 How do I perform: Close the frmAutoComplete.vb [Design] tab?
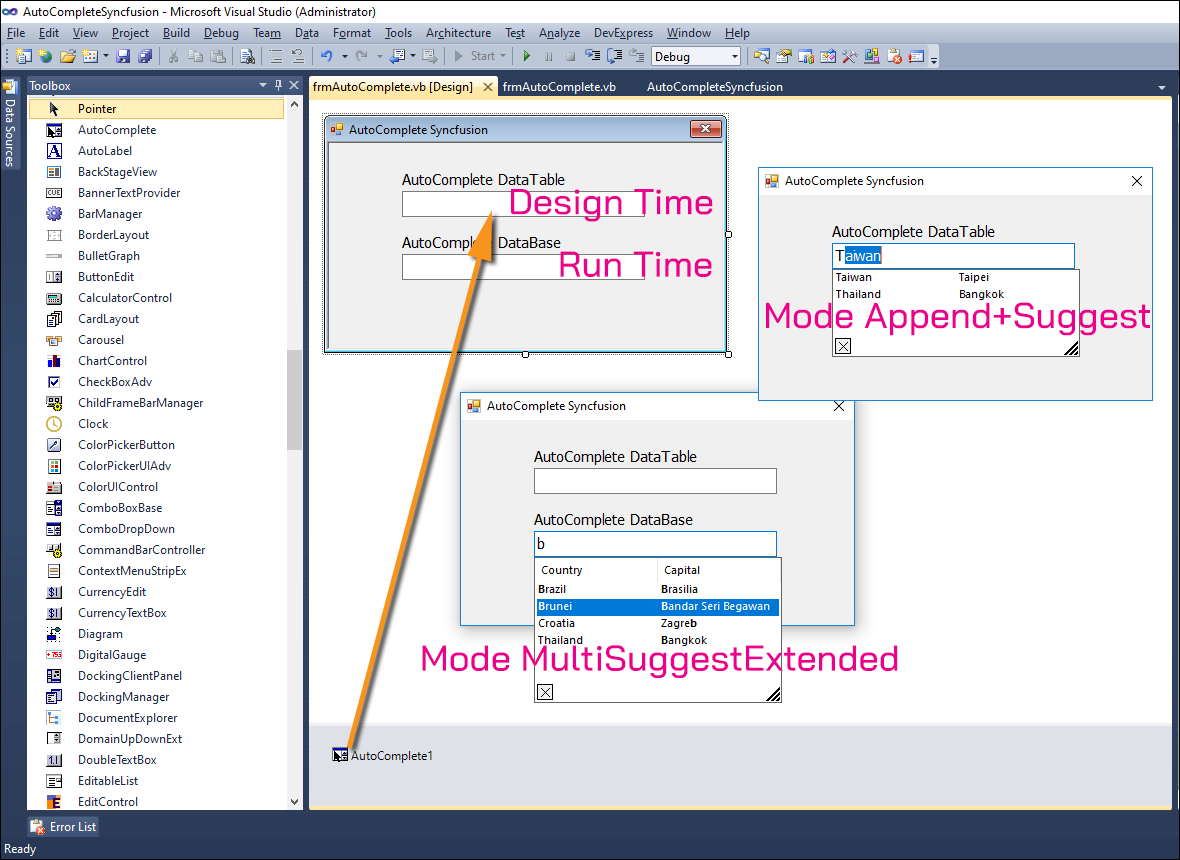488,87
